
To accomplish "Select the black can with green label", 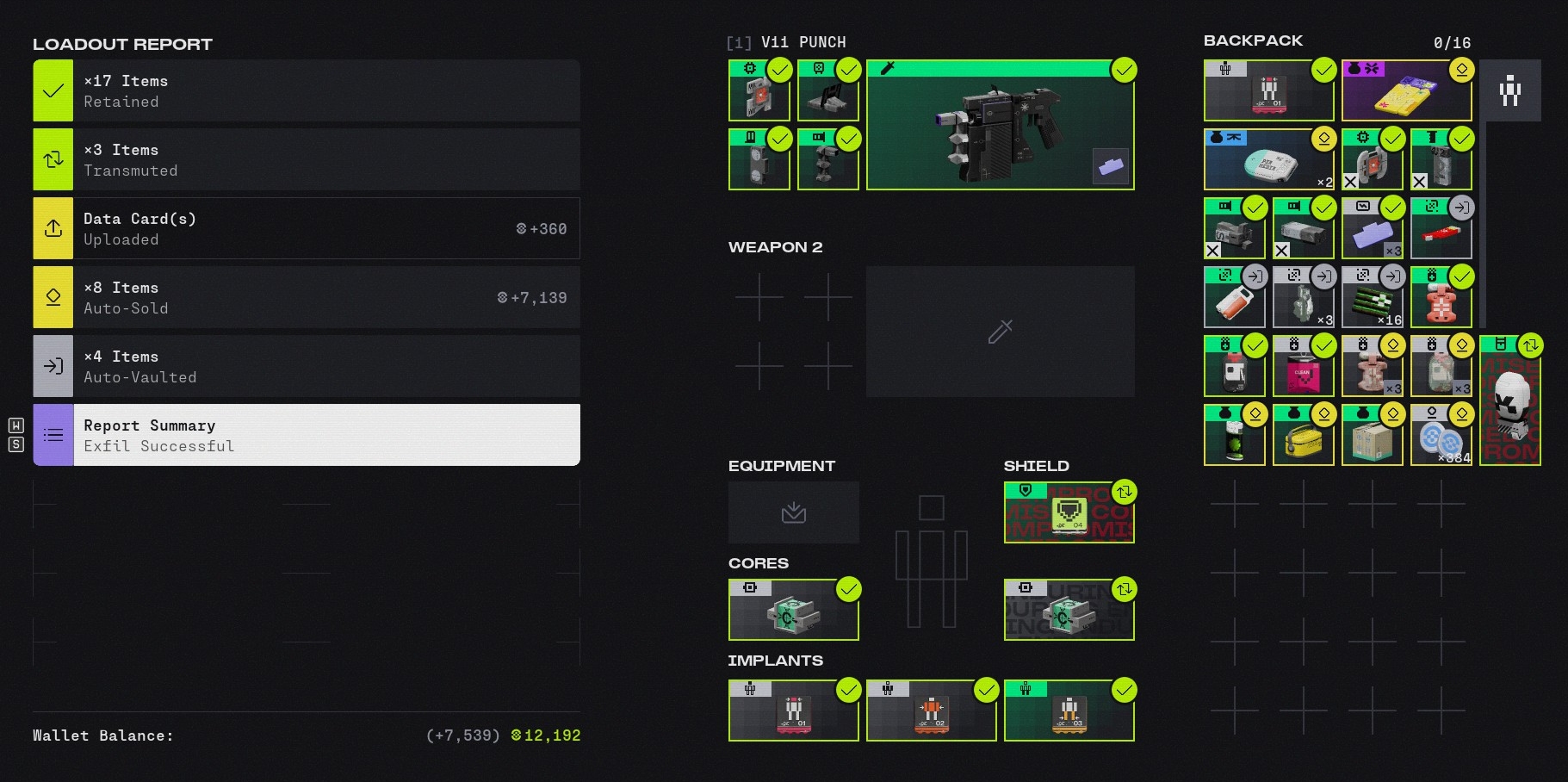I will pyautogui.click(x=1235, y=435).
